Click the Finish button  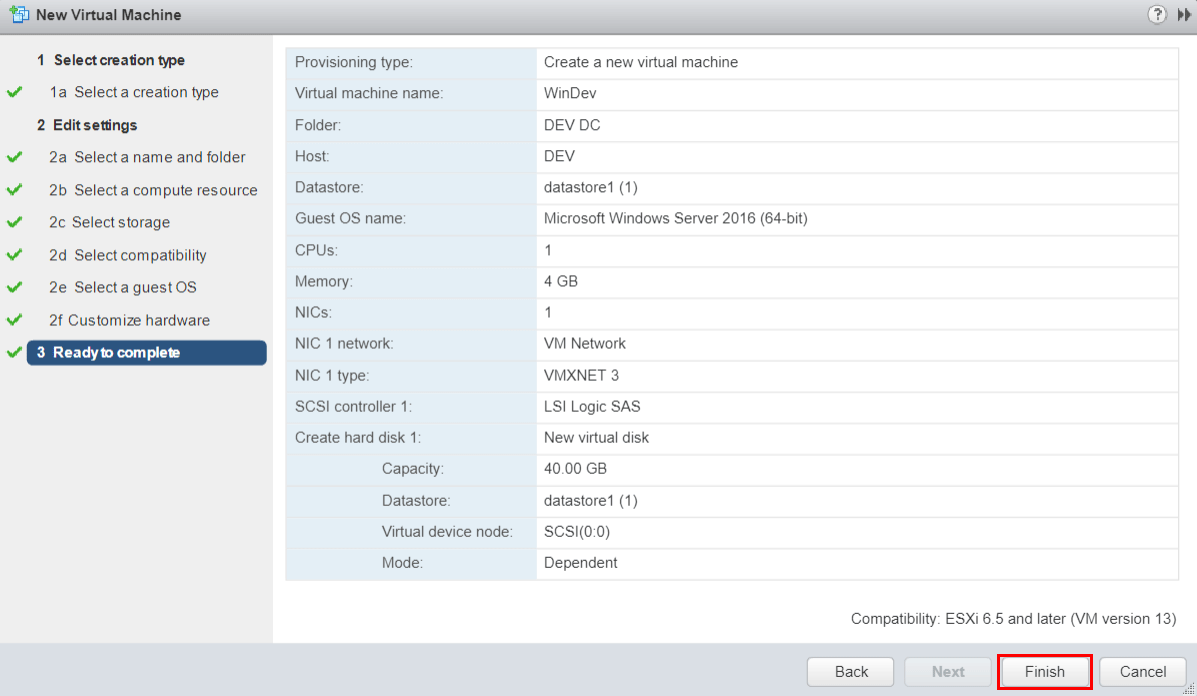1044,672
